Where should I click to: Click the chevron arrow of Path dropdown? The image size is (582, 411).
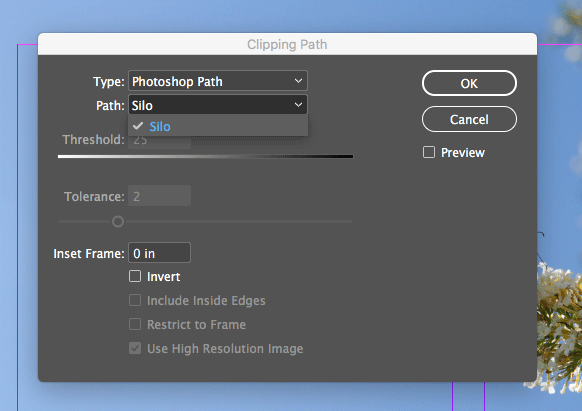click(x=298, y=105)
